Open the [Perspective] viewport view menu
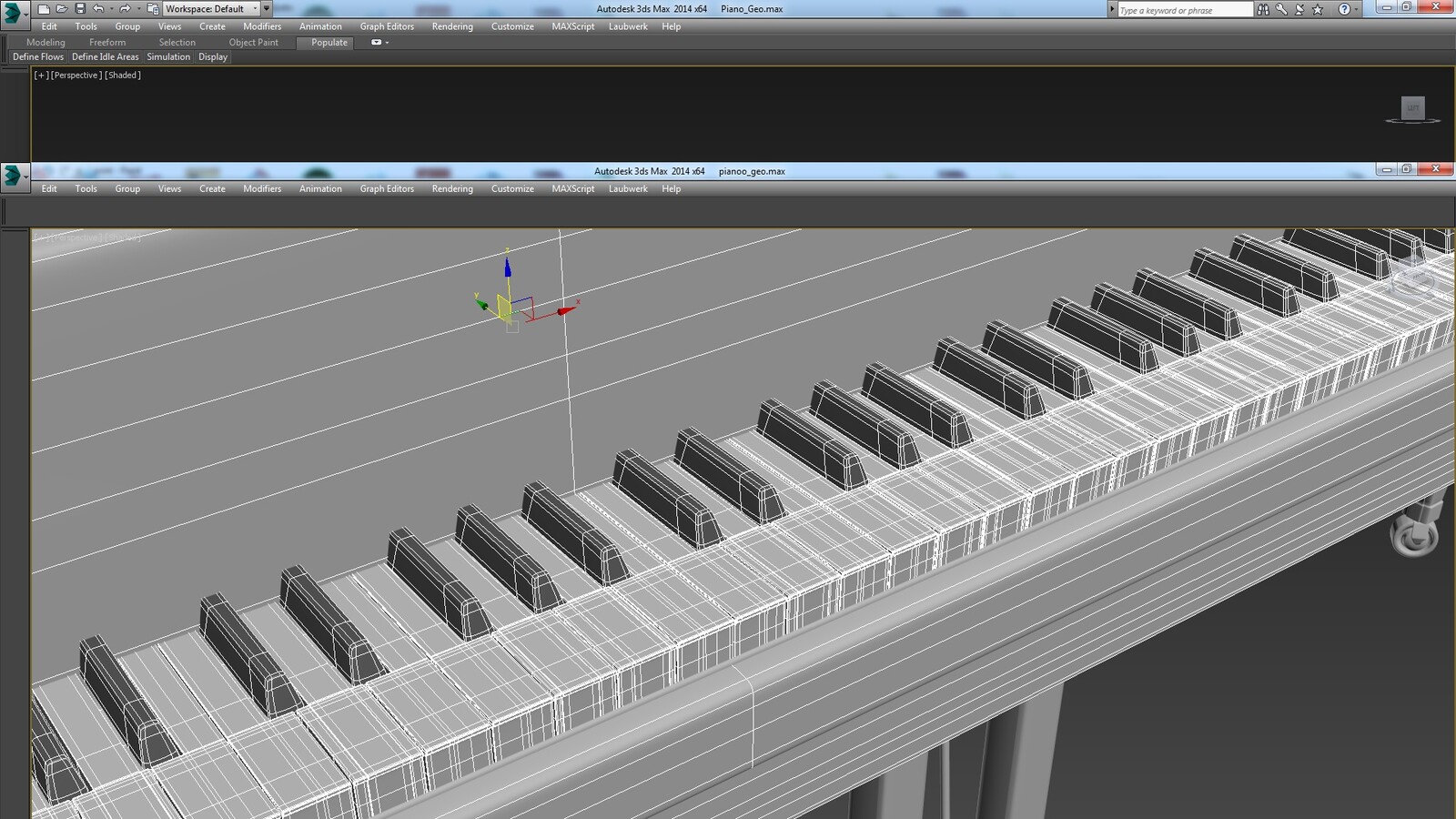 pyautogui.click(x=76, y=76)
